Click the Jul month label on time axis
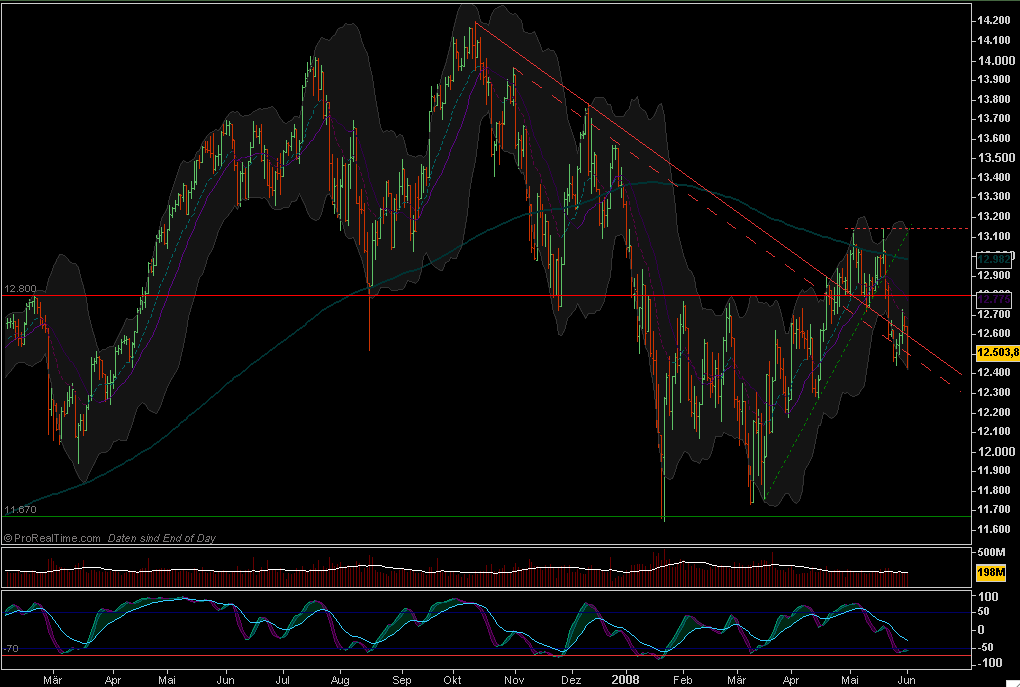The height and width of the screenshot is (687, 1020). 283,680
